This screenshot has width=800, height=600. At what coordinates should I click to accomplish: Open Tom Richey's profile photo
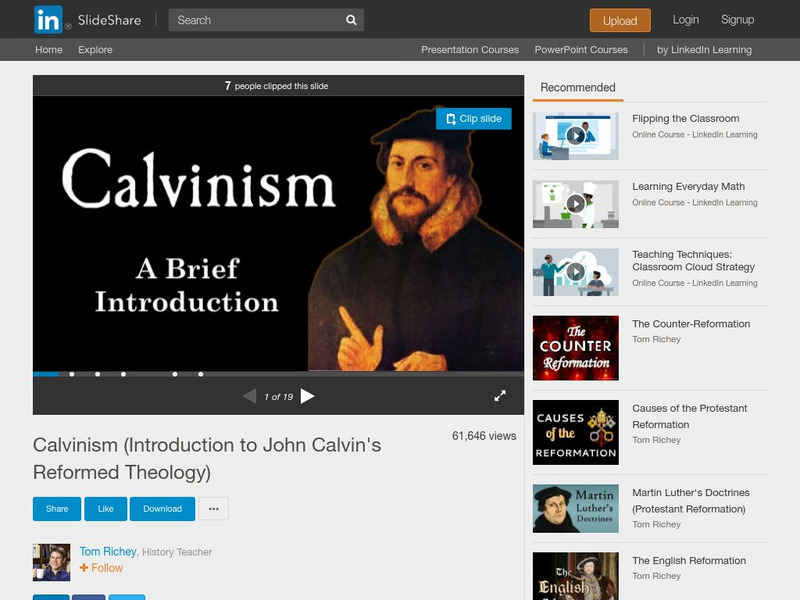(52, 562)
